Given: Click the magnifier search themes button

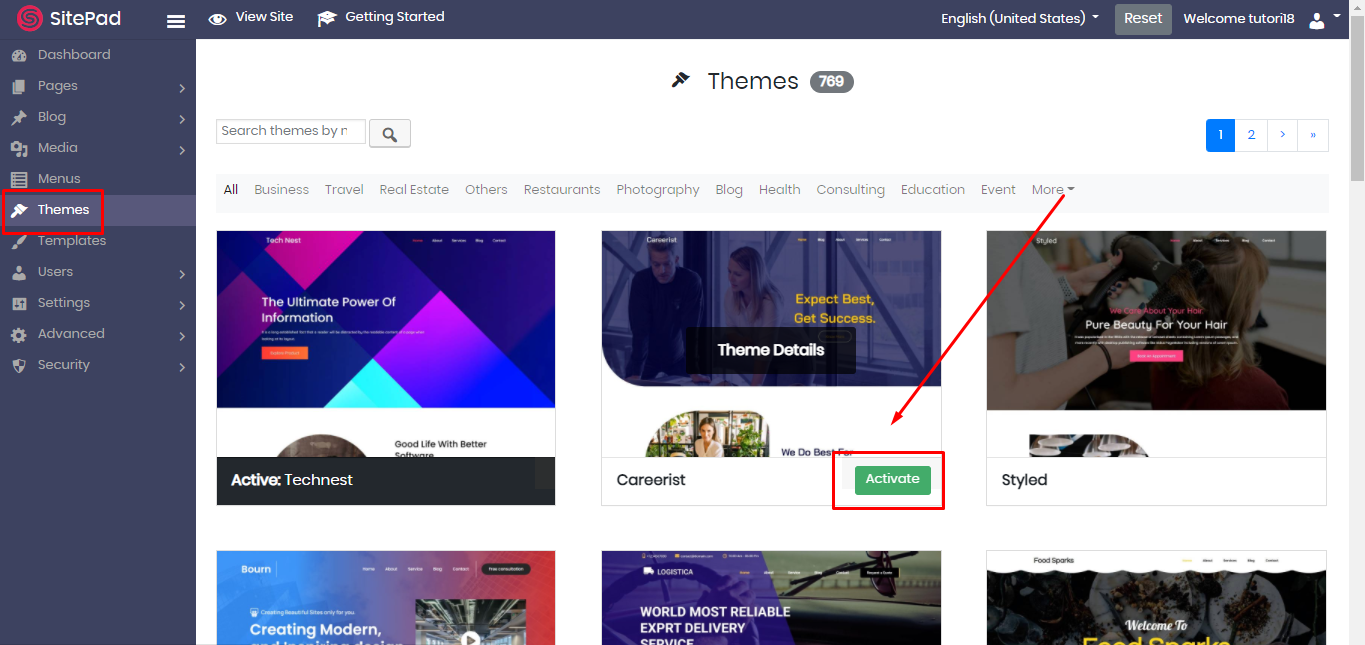Looking at the screenshot, I should point(390,133).
